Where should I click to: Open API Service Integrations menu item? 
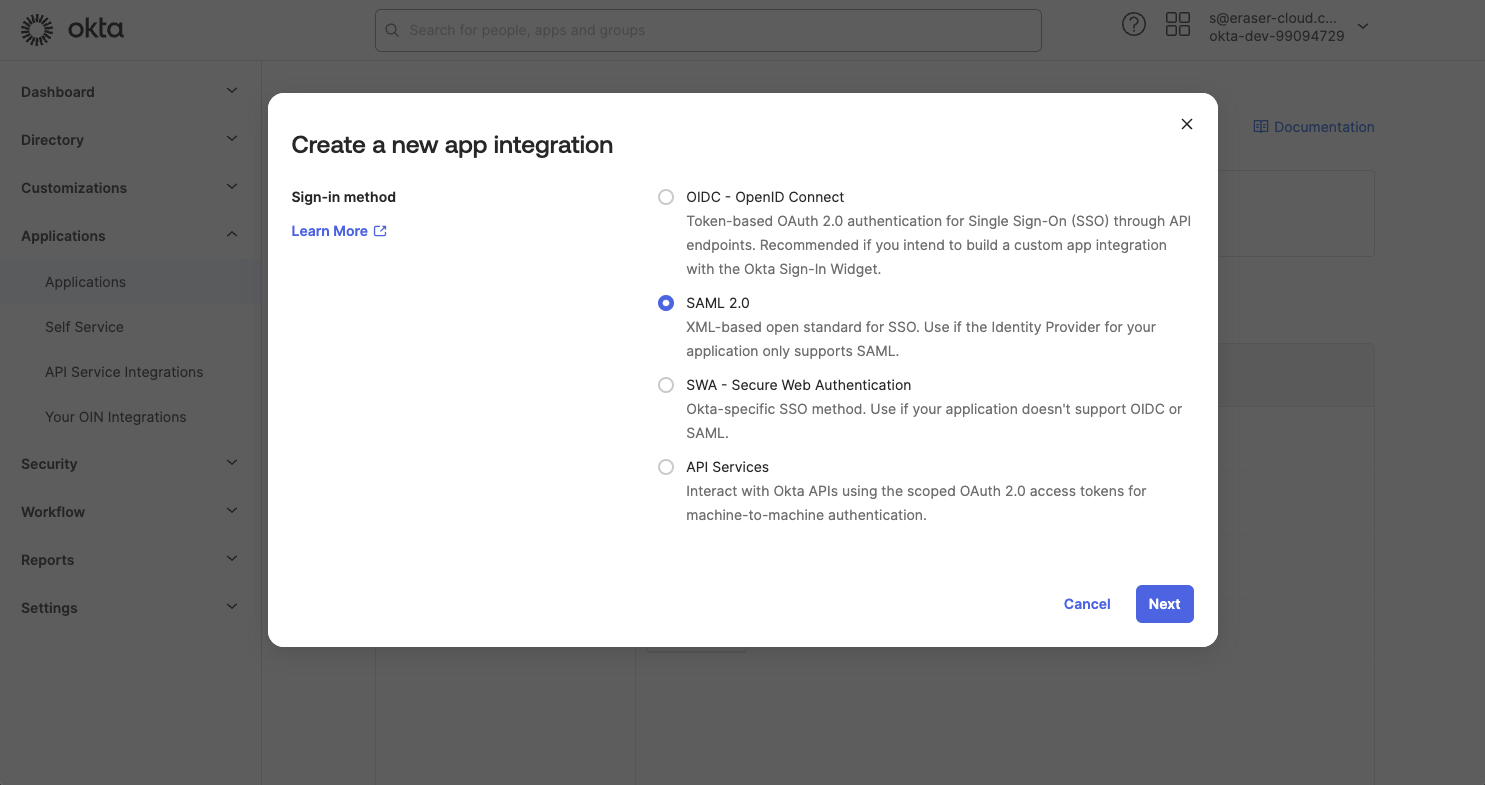(124, 372)
